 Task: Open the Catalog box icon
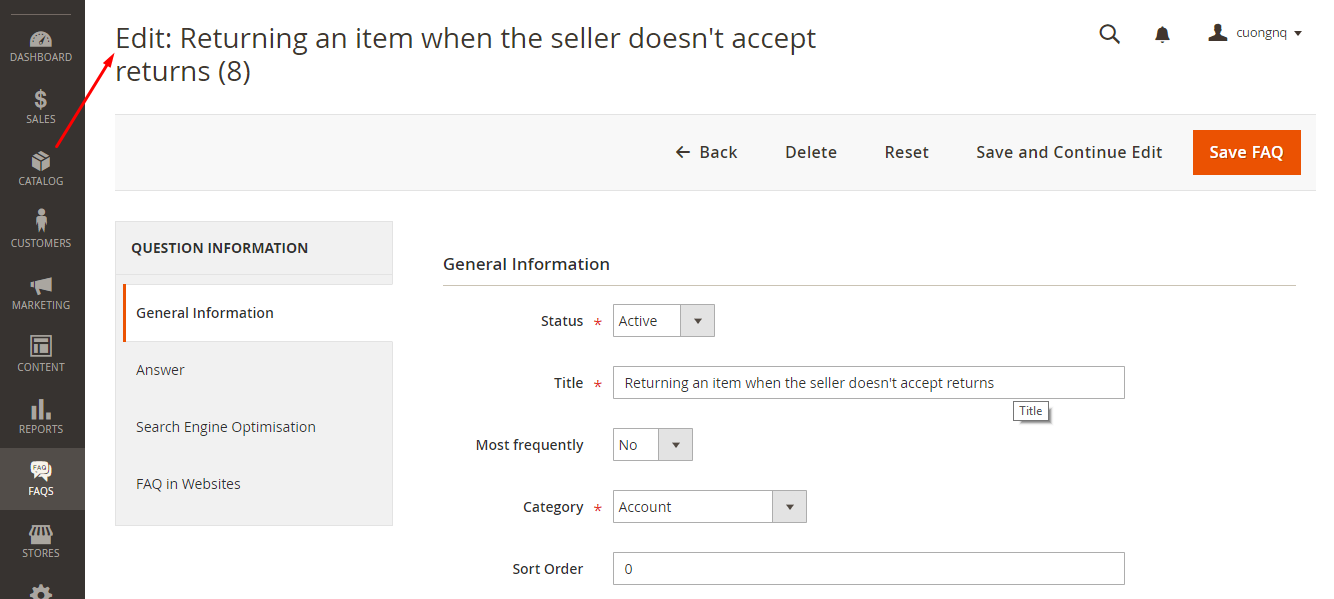[x=41, y=161]
